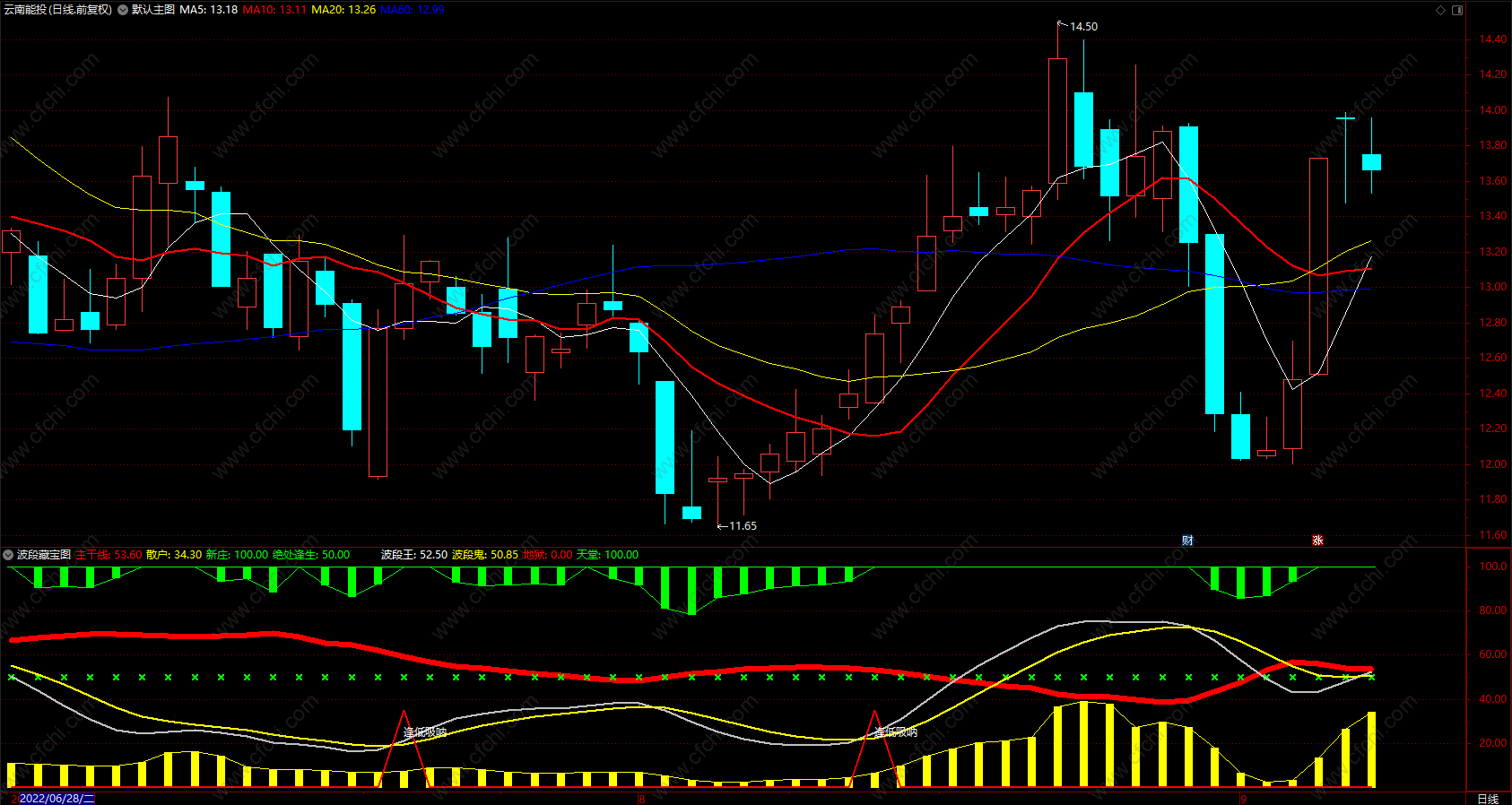This screenshot has height=805, width=1512.
Task: Click the 地狱: 0.00 value label
Action: pyautogui.click(x=548, y=555)
